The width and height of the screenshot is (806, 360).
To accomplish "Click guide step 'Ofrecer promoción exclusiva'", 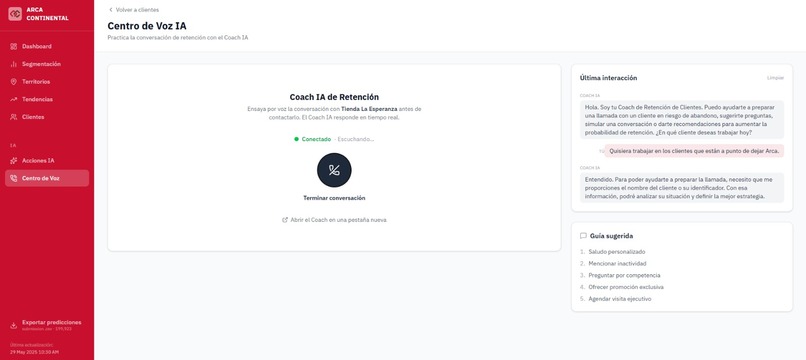I will [626, 287].
